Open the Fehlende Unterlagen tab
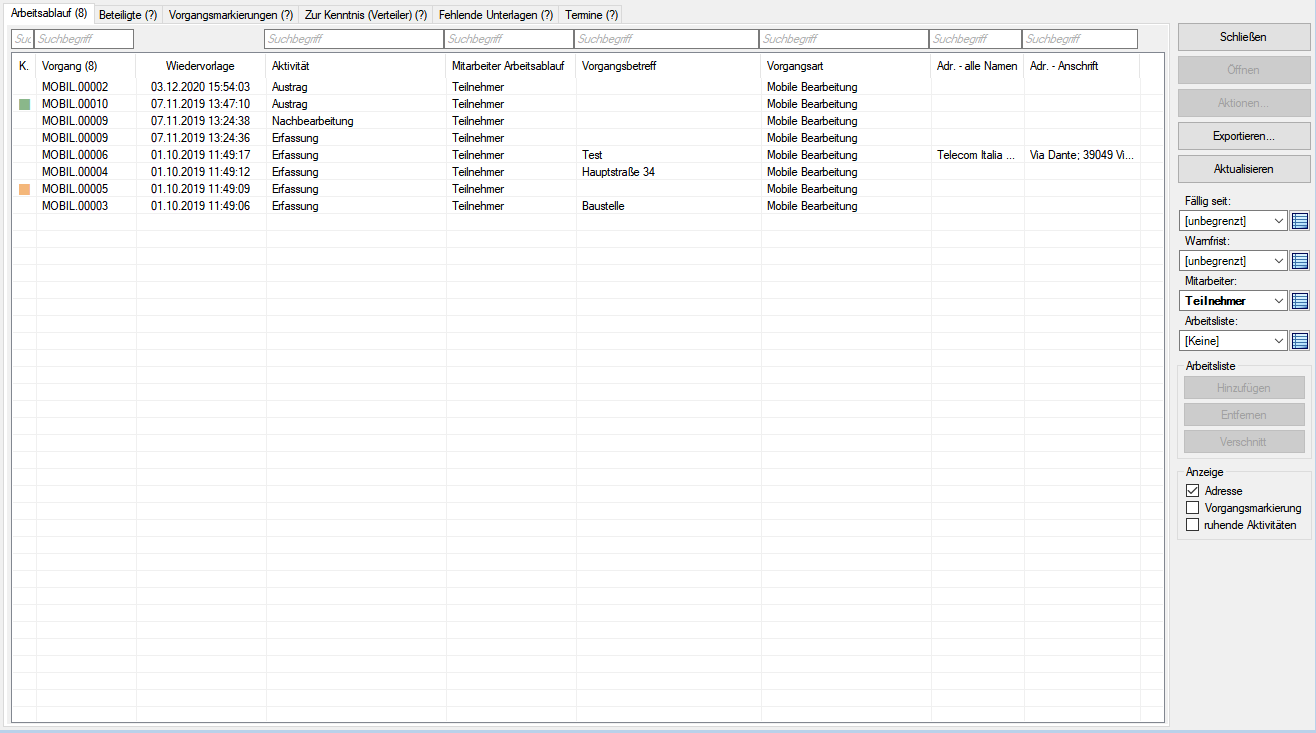This screenshot has width=1316, height=733. pos(495,15)
